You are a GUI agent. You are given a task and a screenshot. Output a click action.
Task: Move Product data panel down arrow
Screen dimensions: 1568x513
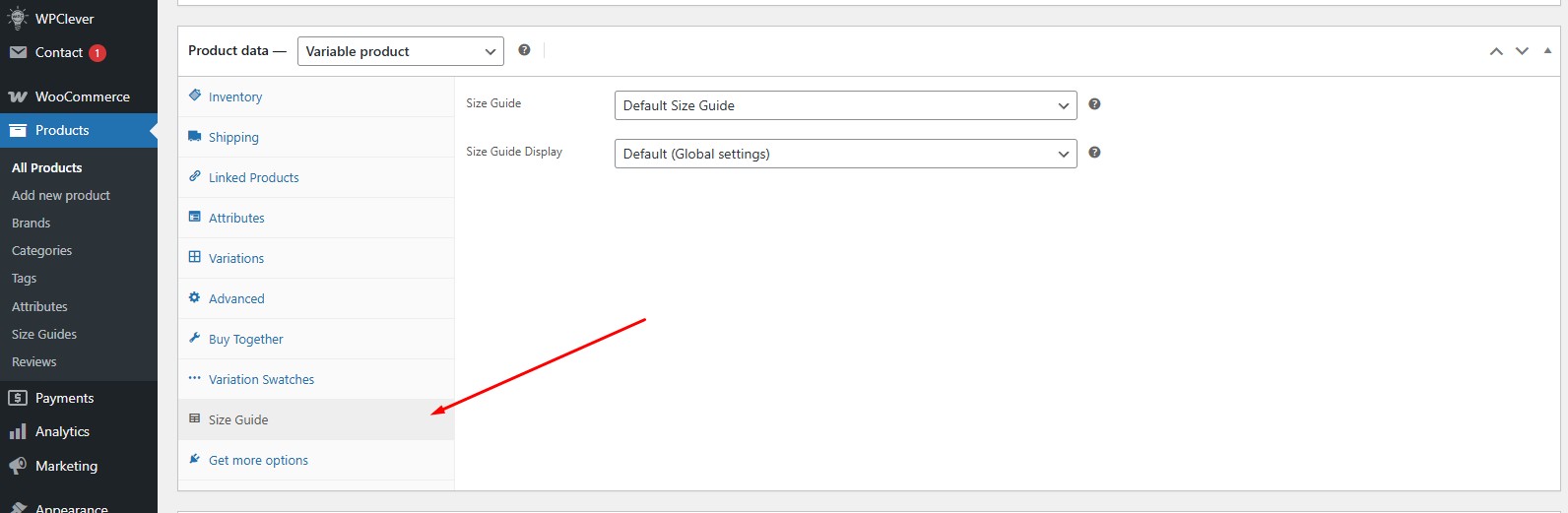click(x=1522, y=51)
